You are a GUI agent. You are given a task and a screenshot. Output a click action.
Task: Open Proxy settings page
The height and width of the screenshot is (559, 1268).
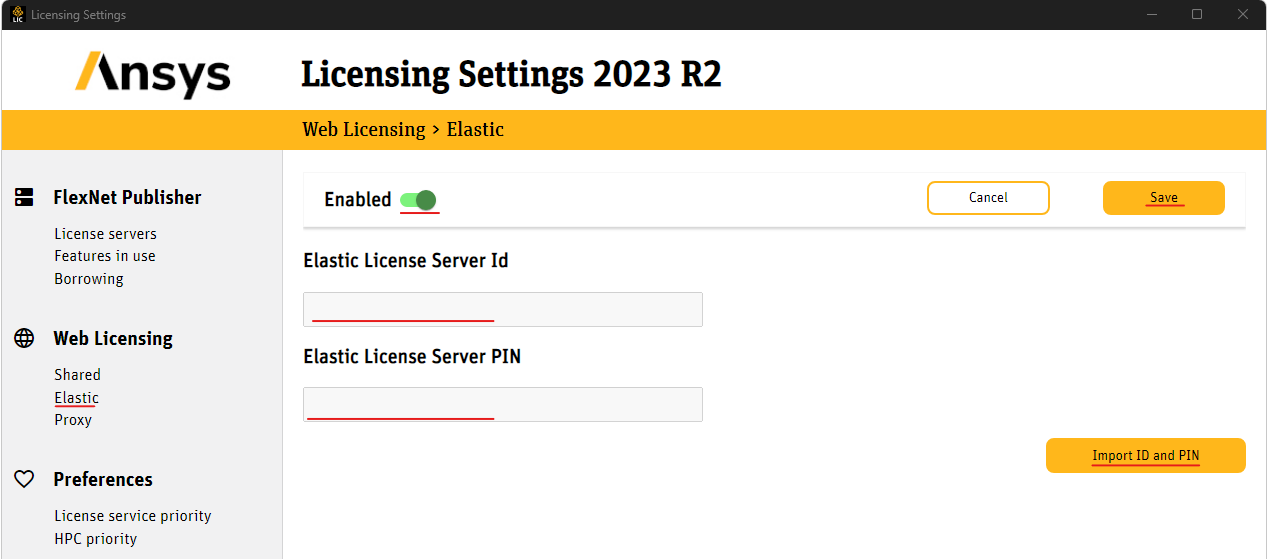coord(73,420)
